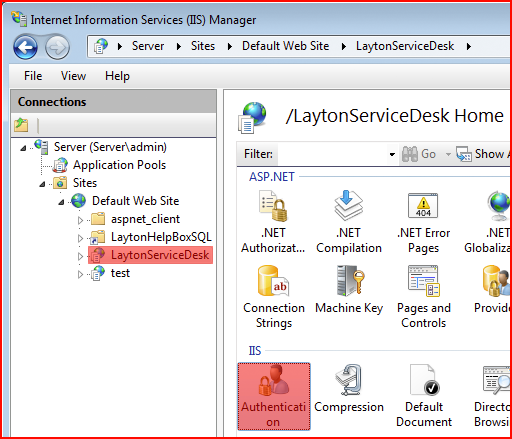Expand the LaytonServiceDesk node
512x439 pixels.
80,256
